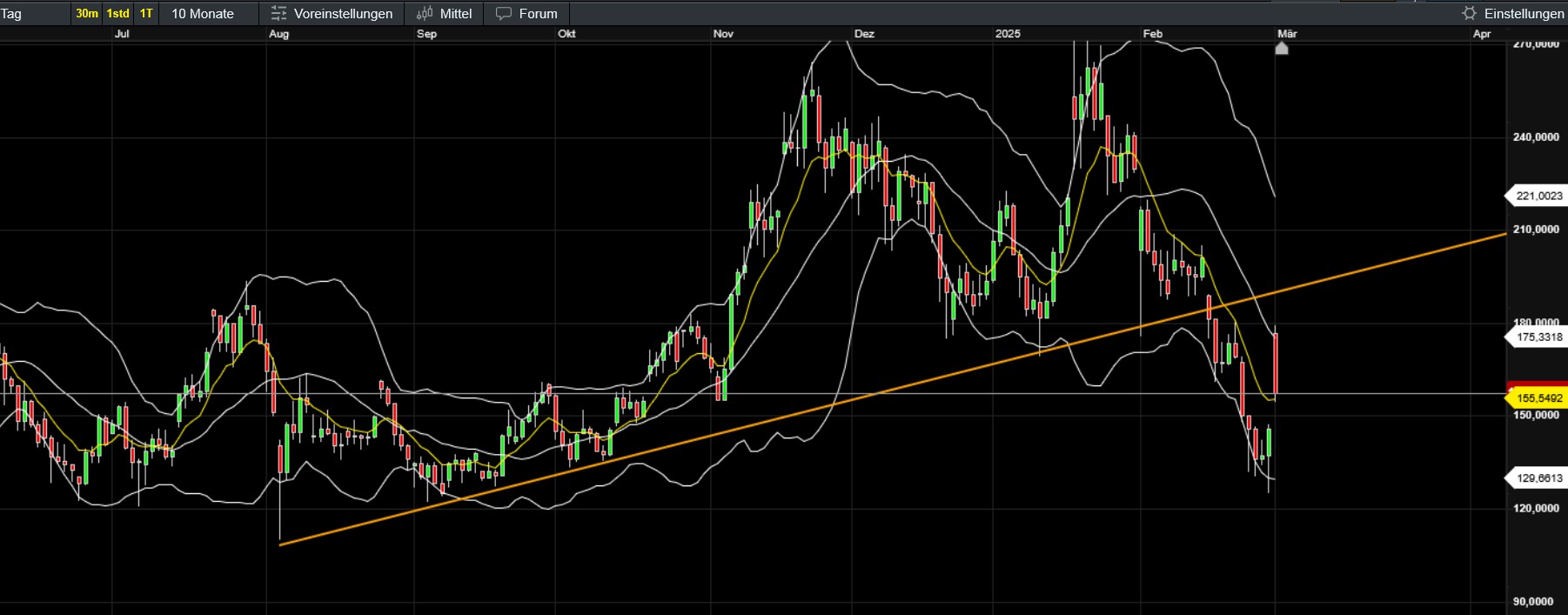Click the yellow 155,5492 price label

pos(1538,398)
